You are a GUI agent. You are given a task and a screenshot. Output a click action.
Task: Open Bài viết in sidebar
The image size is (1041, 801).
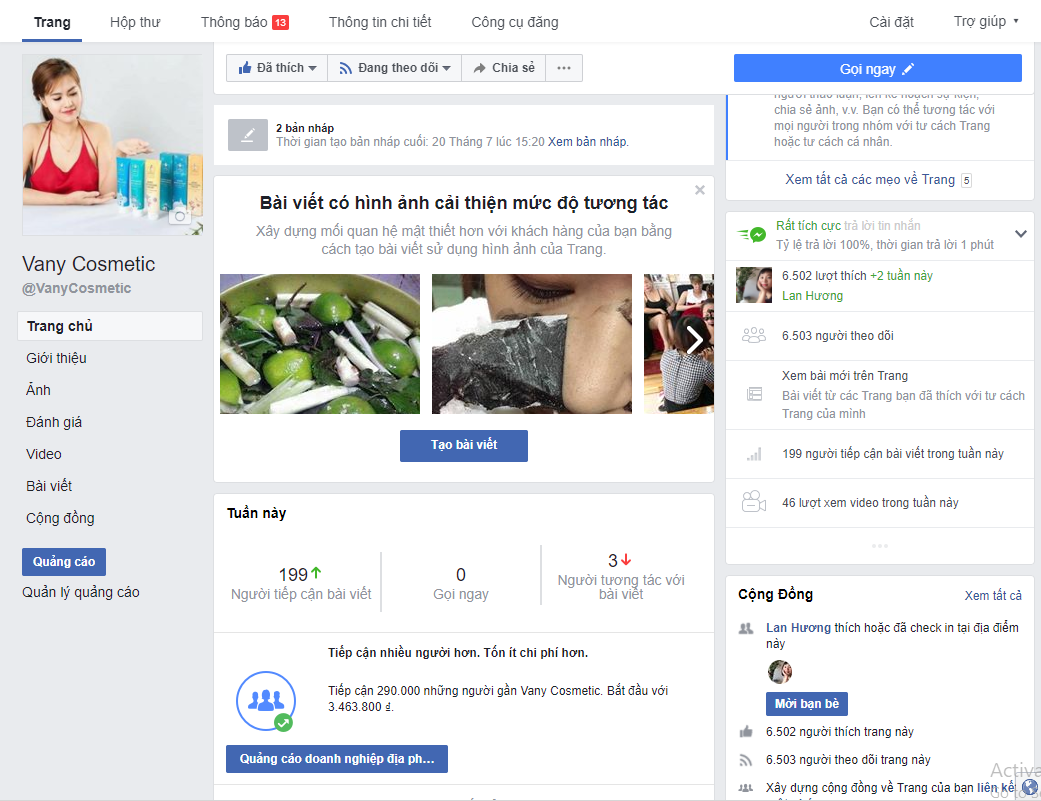pyautogui.click(x=49, y=486)
